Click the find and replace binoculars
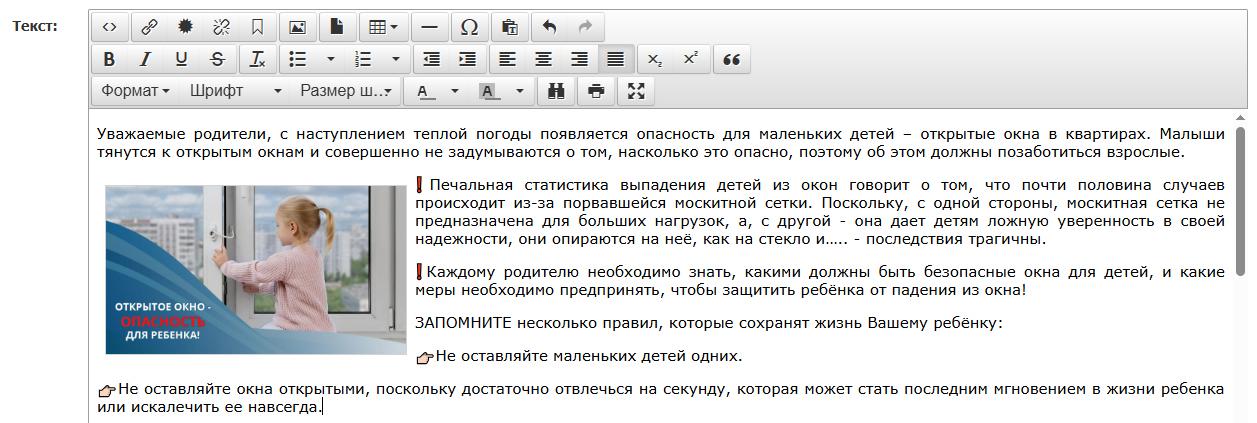 (556, 91)
